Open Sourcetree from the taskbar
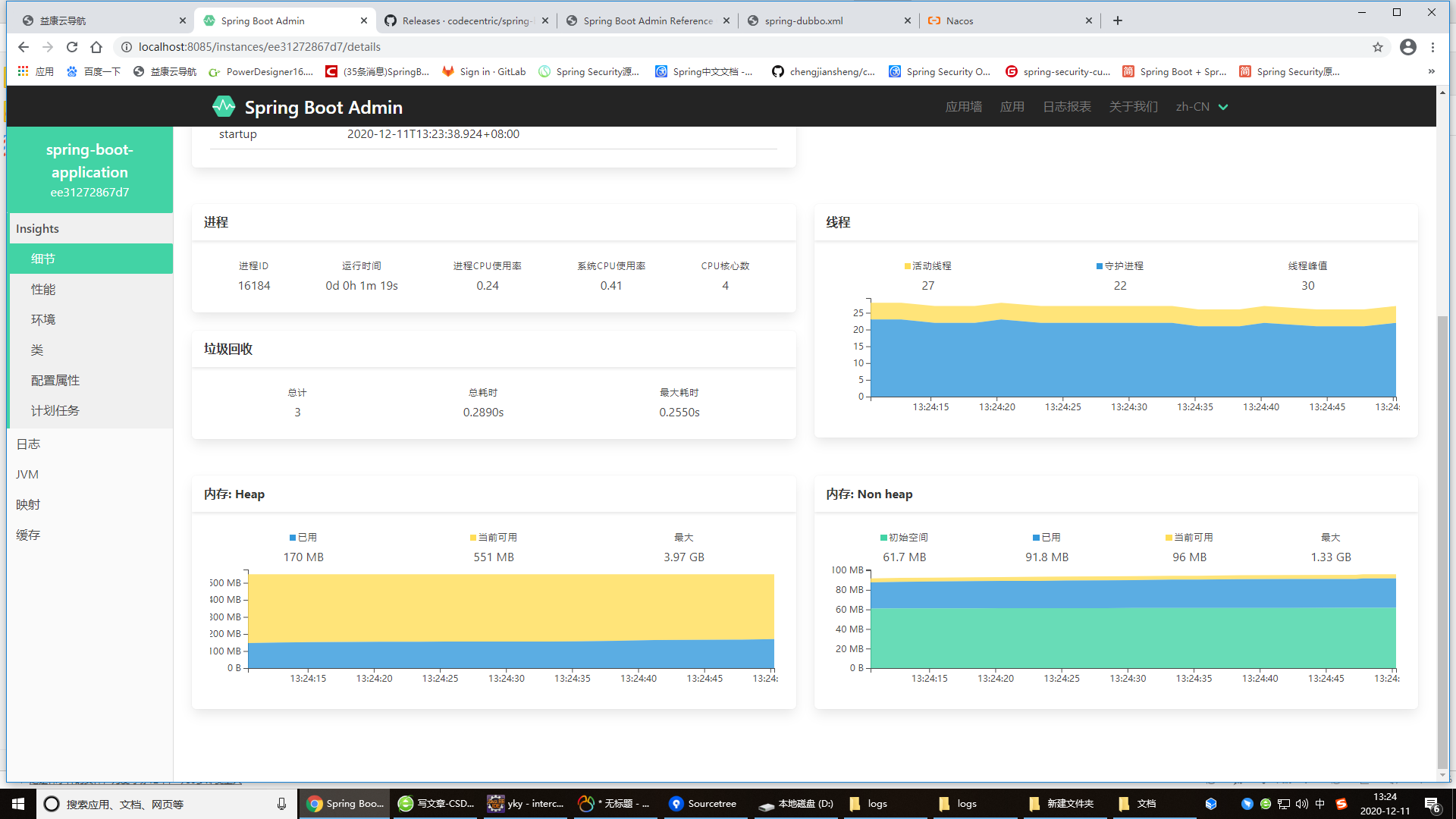 click(703, 804)
